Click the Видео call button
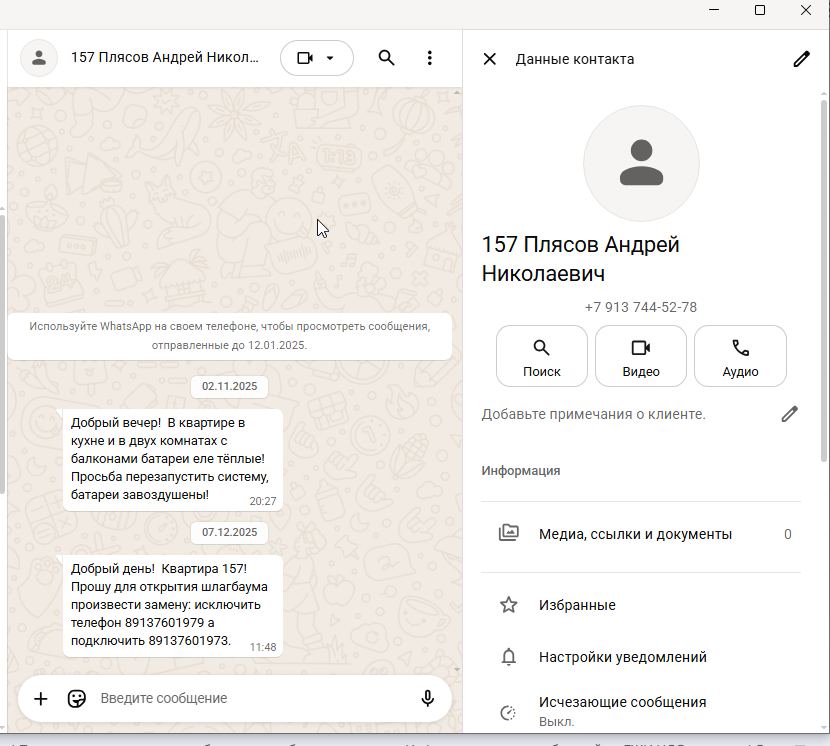This screenshot has width=830, height=746. 640,356
